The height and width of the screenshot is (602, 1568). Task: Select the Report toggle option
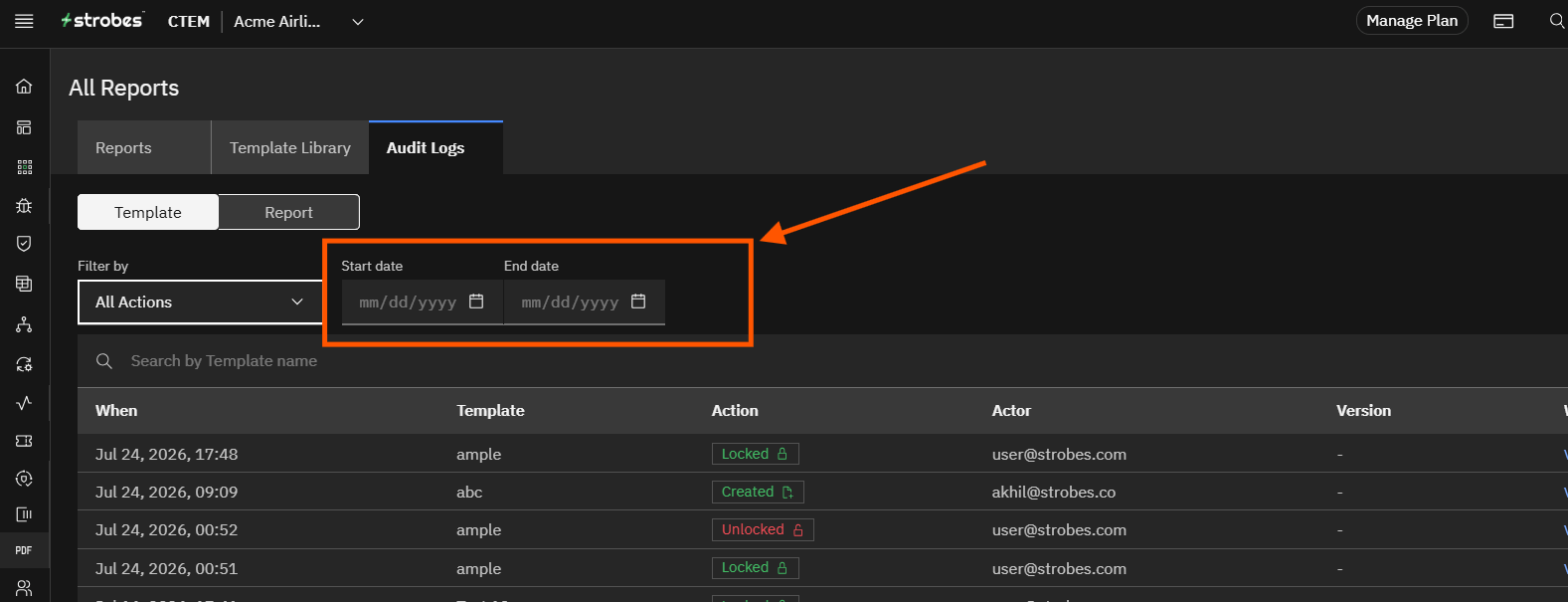(288, 212)
